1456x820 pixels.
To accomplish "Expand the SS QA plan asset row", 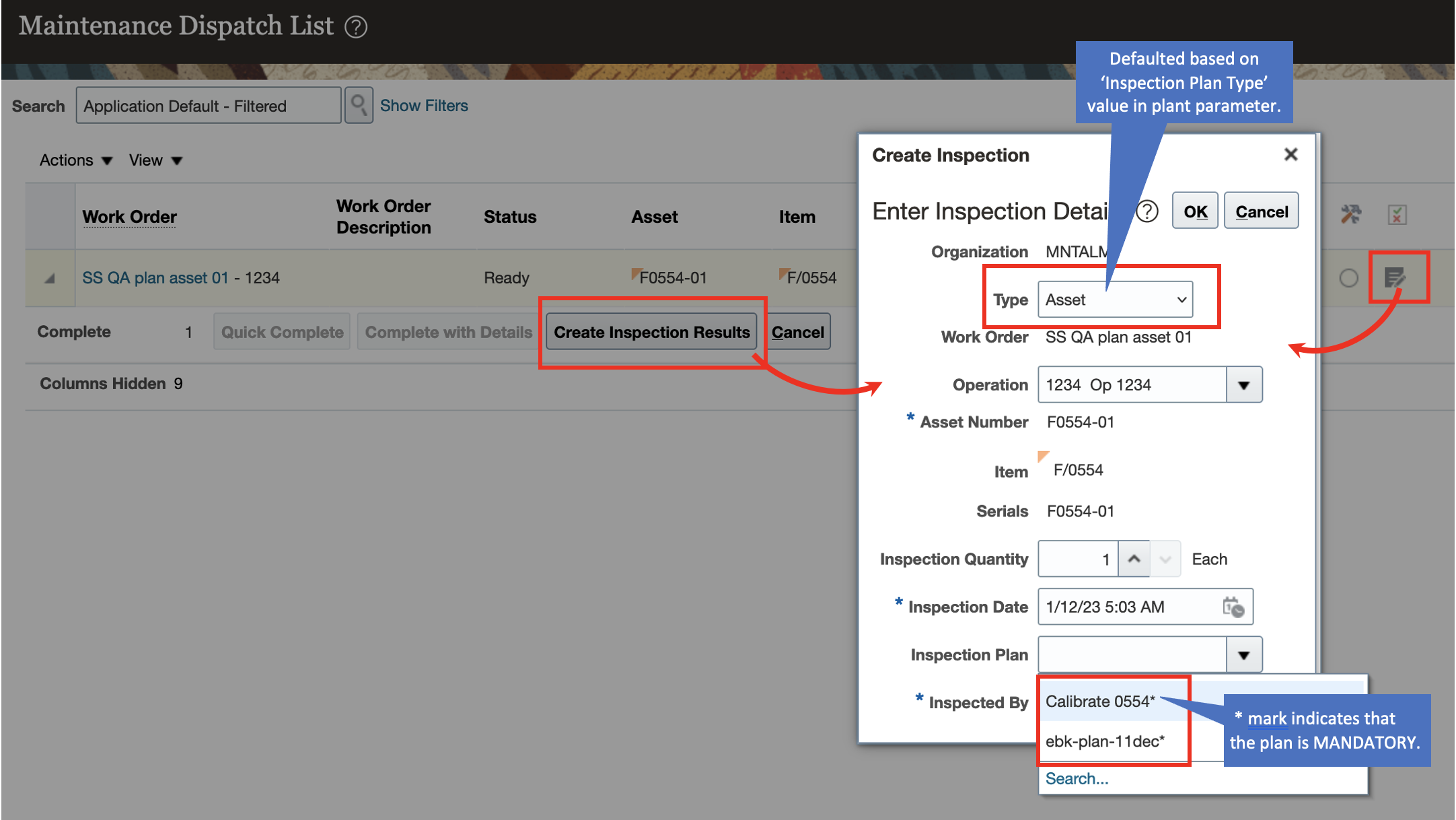I will [x=50, y=278].
